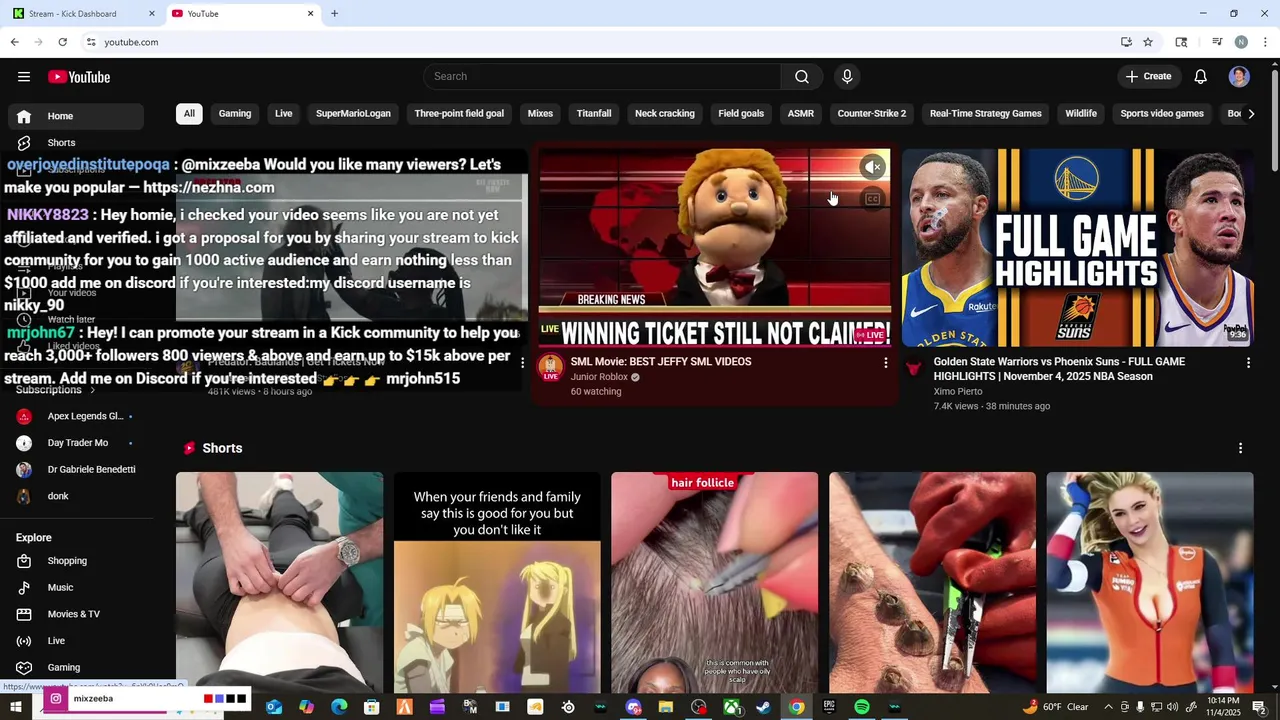Image resolution: width=1280 pixels, height=720 pixels.
Task: Open Chrome from the taskbar
Action: [x=796, y=707]
